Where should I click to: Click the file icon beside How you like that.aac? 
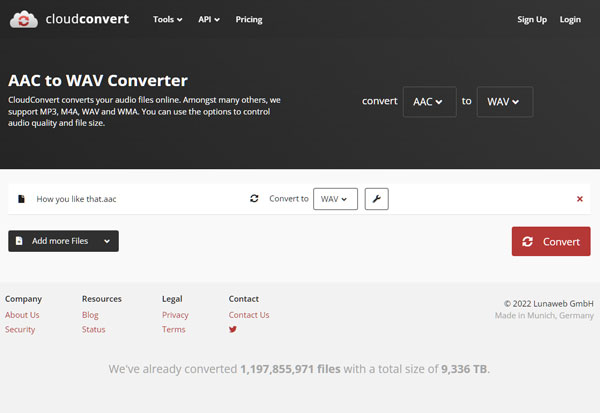click(x=21, y=199)
